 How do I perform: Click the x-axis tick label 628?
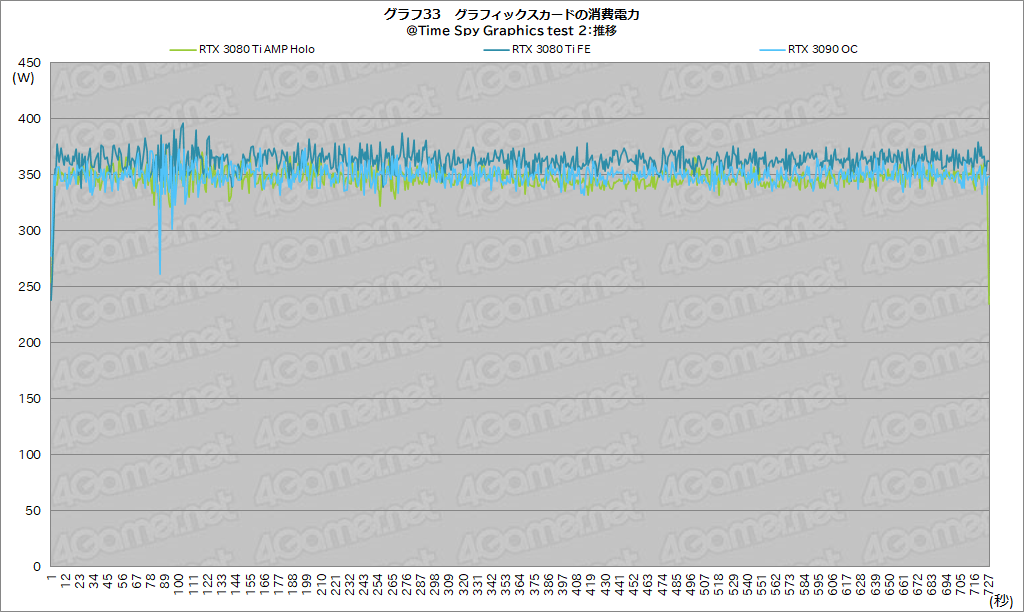(861, 584)
